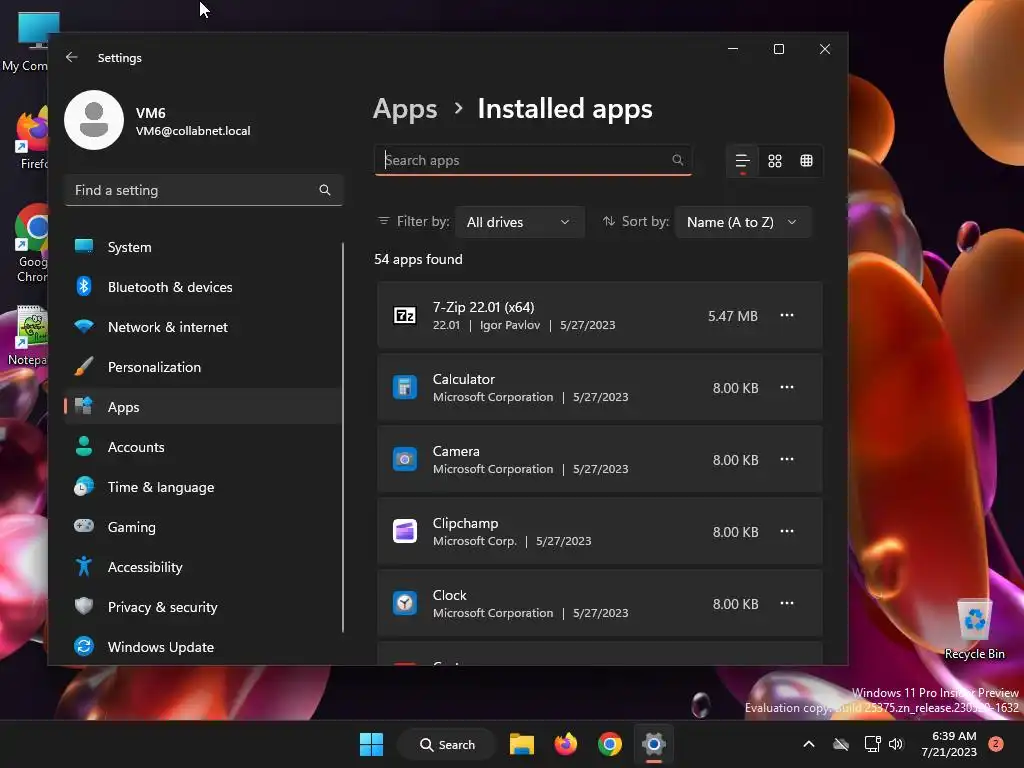
Task: Click the 5.47 MB size value
Action: 733,316
